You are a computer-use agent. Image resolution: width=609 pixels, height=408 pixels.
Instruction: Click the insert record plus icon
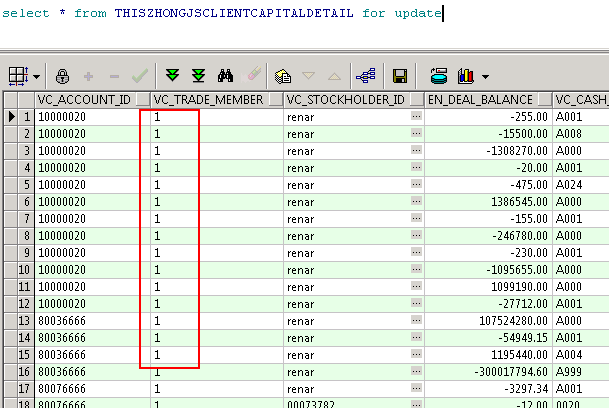89,76
